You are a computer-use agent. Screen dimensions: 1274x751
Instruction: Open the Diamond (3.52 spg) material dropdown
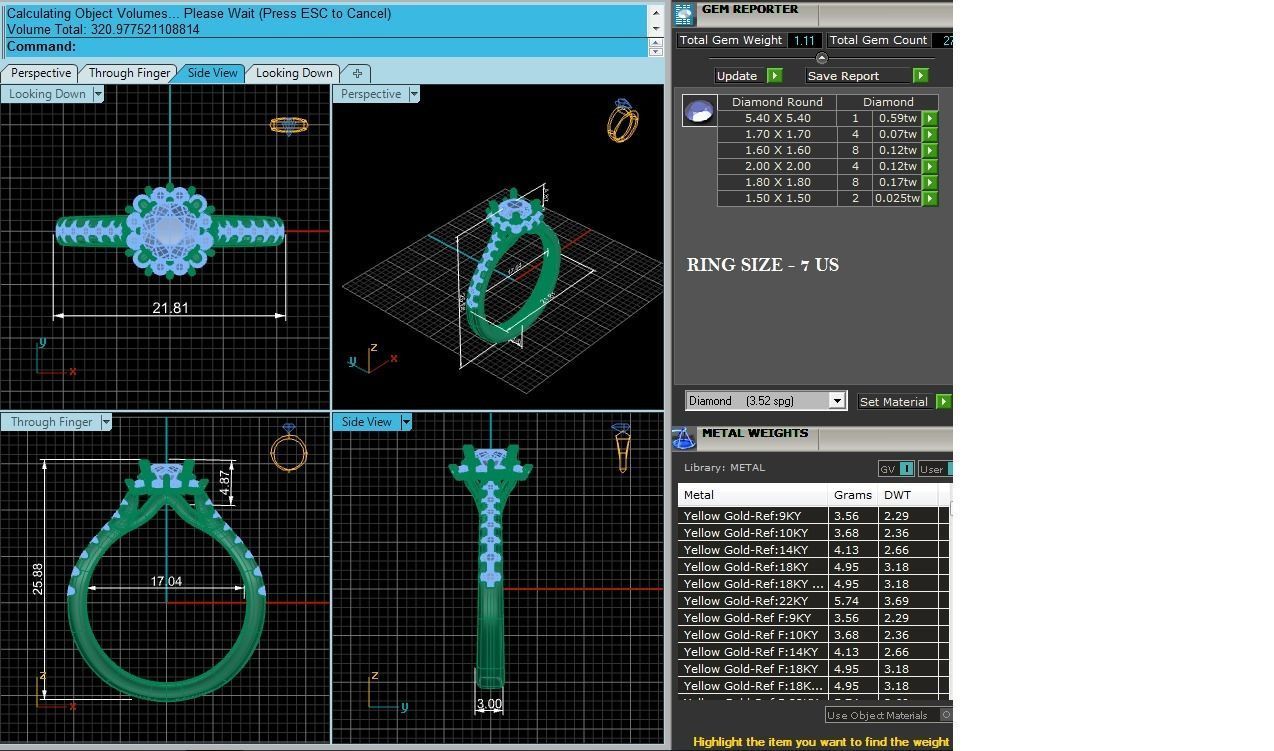[x=837, y=401]
